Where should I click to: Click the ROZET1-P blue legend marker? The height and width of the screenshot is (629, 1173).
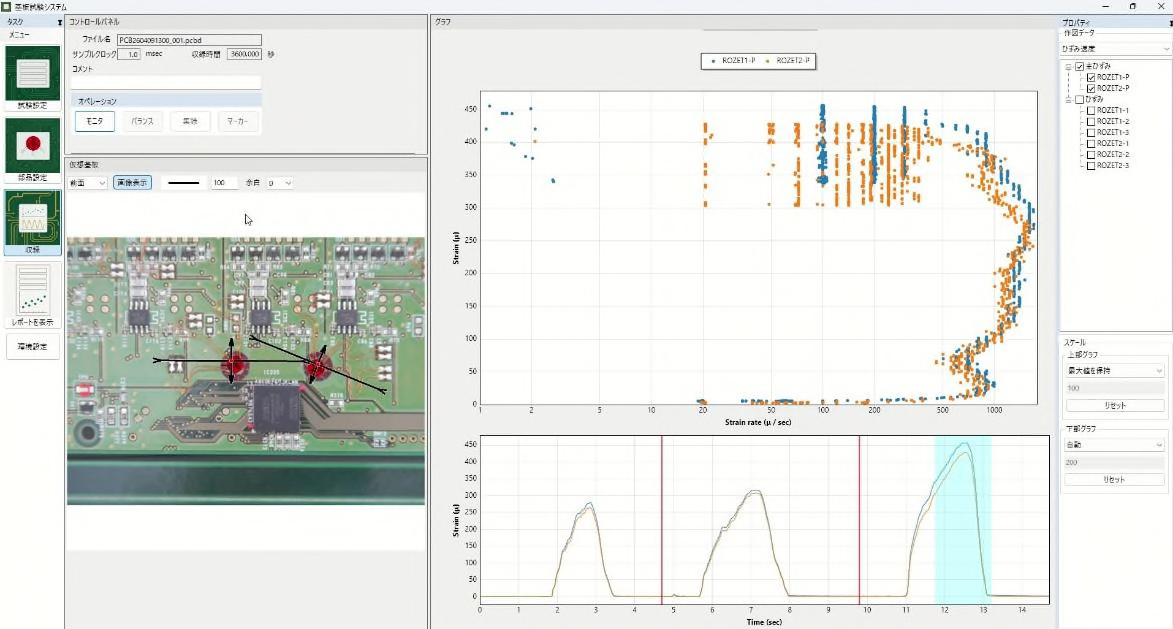tap(714, 61)
